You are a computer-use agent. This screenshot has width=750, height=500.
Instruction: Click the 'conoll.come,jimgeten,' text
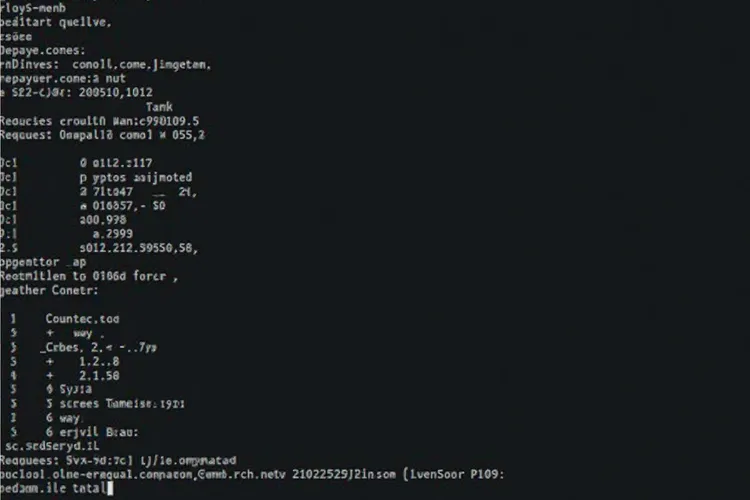(161, 65)
